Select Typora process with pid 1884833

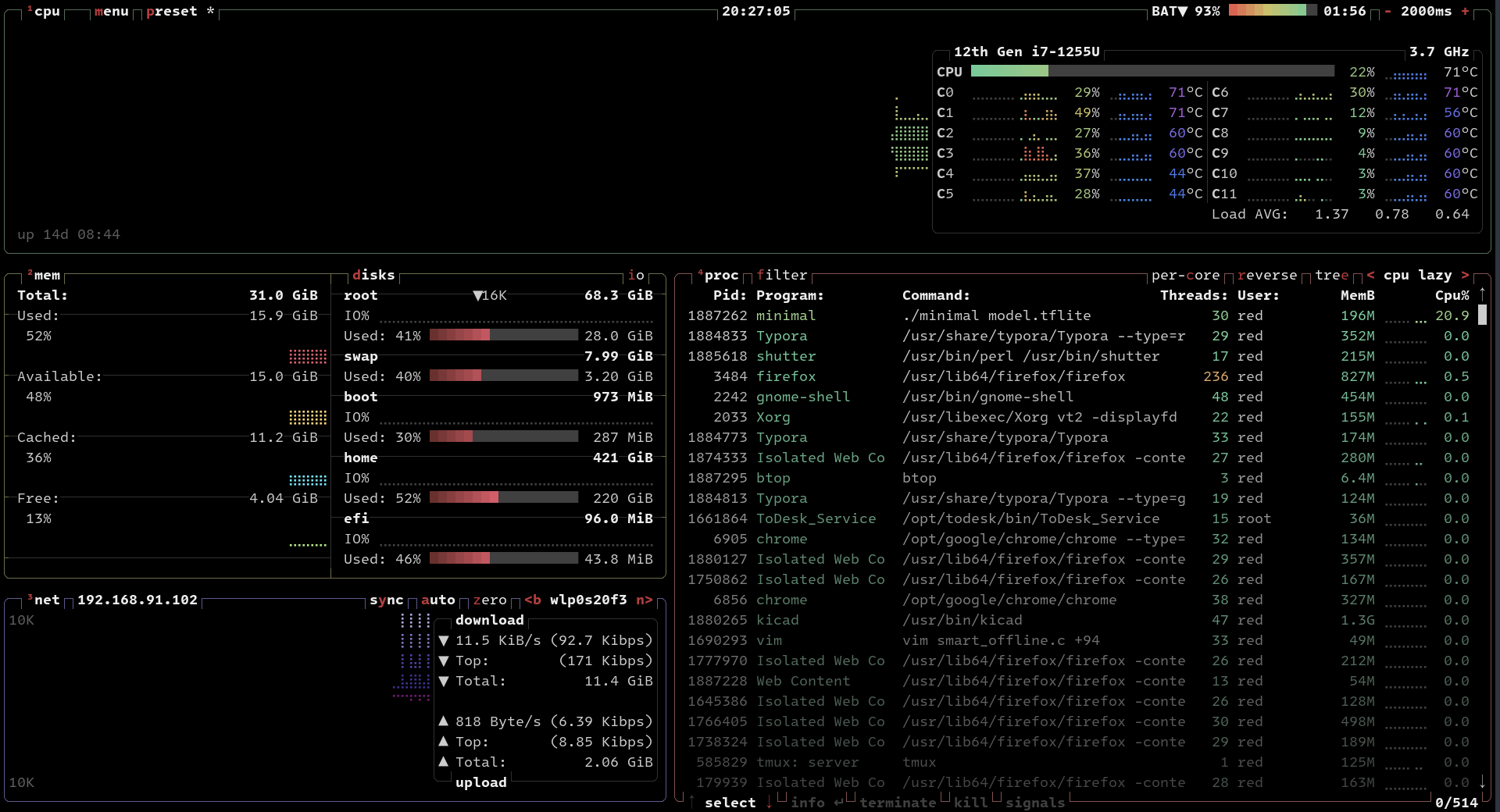(1078, 336)
